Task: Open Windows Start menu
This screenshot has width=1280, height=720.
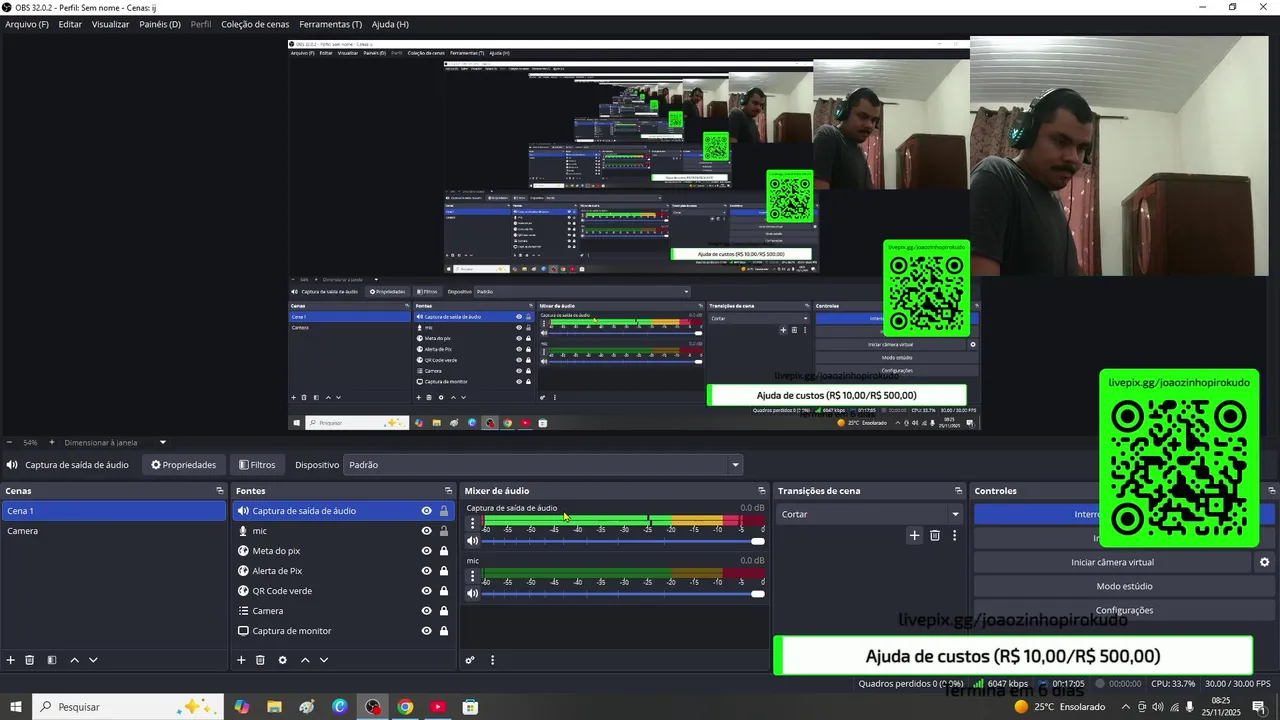Action: [x=16, y=707]
